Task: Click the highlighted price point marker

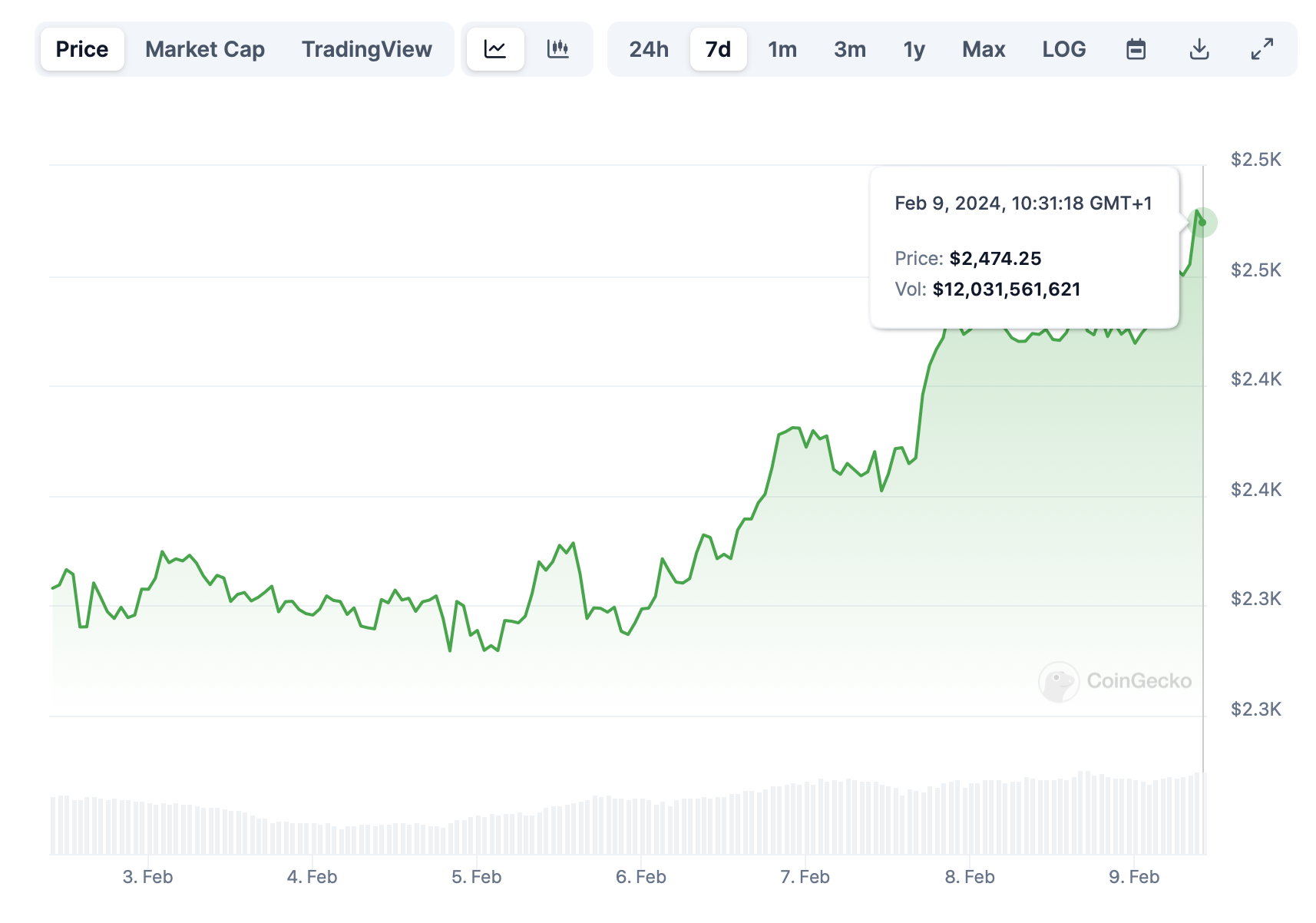Action: tap(1202, 223)
